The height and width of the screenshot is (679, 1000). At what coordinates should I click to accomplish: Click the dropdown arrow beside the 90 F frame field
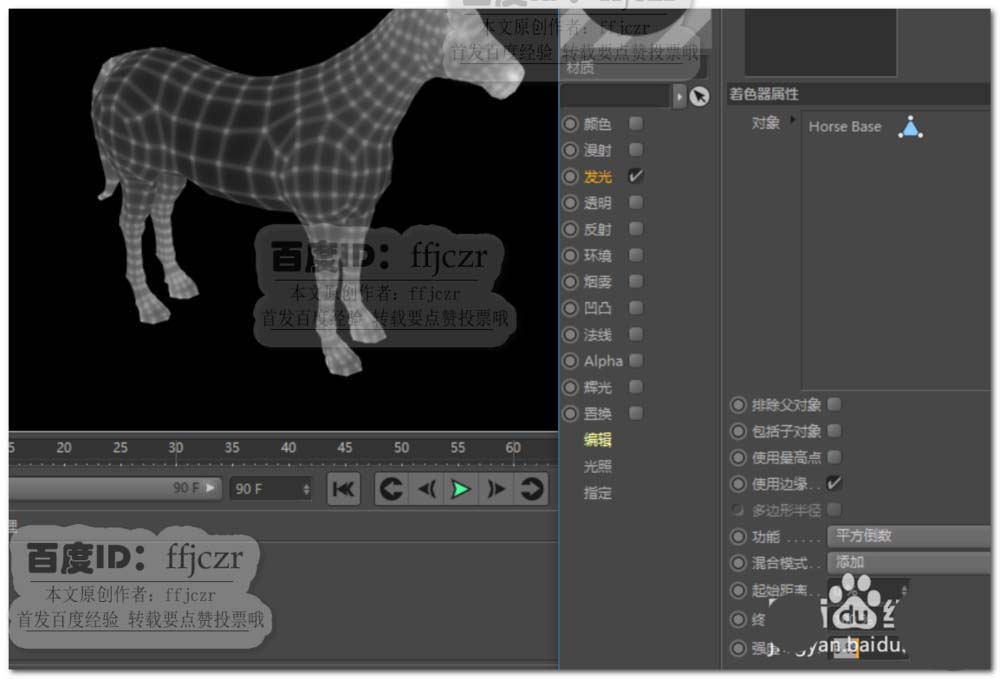click(209, 488)
